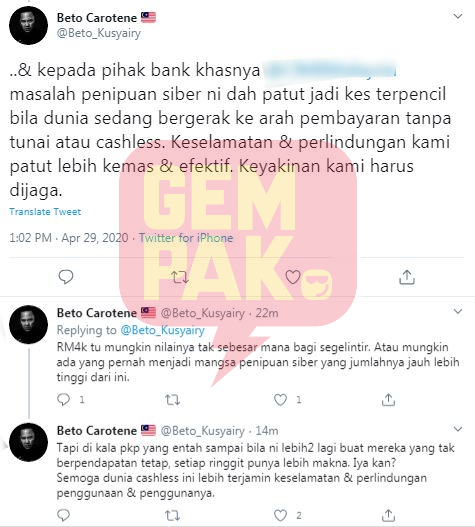The image size is (475, 527).
Task: Like the 22m reply about RM4k
Action: coord(280,399)
